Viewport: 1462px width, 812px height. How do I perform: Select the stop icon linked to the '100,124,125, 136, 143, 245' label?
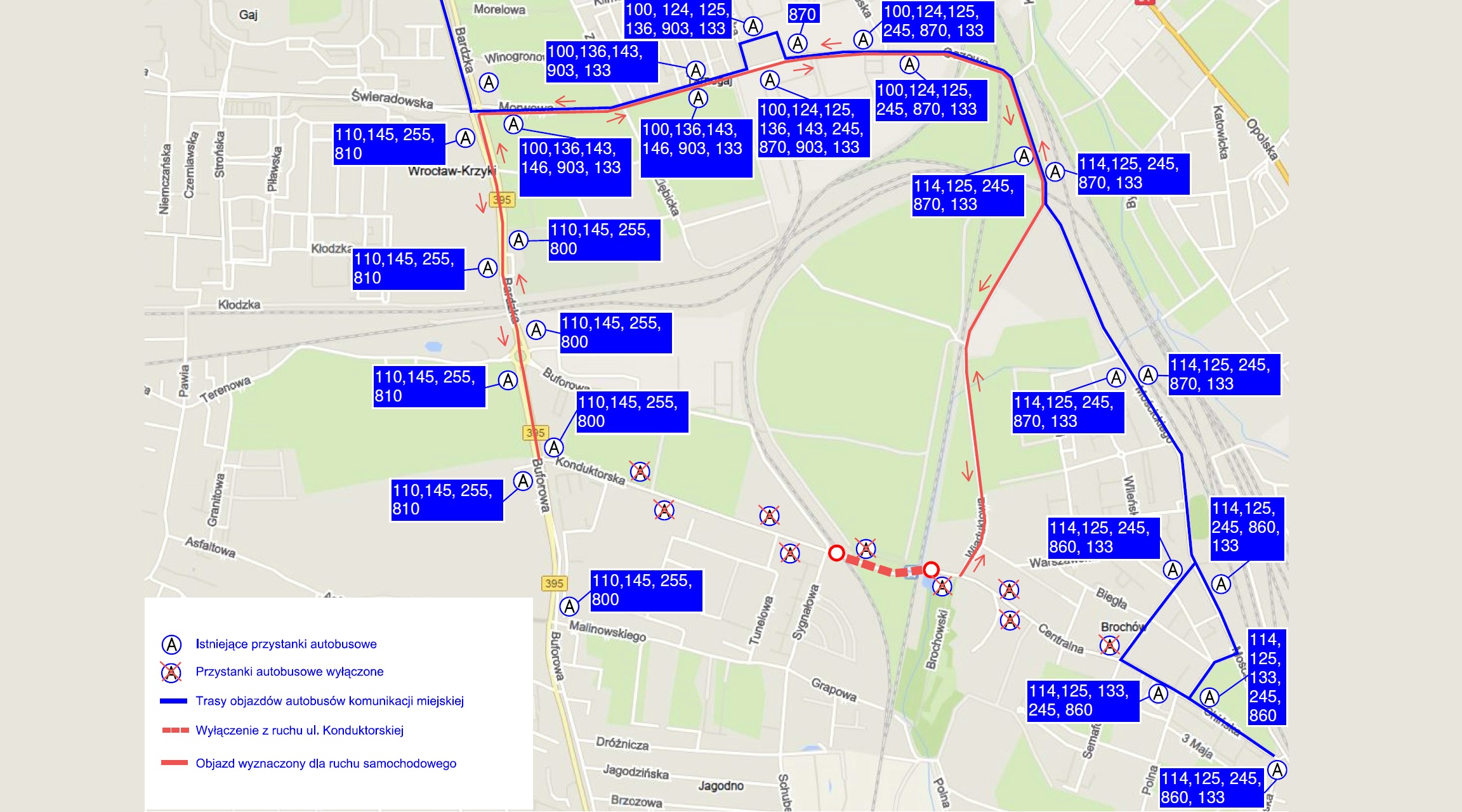coord(770,81)
